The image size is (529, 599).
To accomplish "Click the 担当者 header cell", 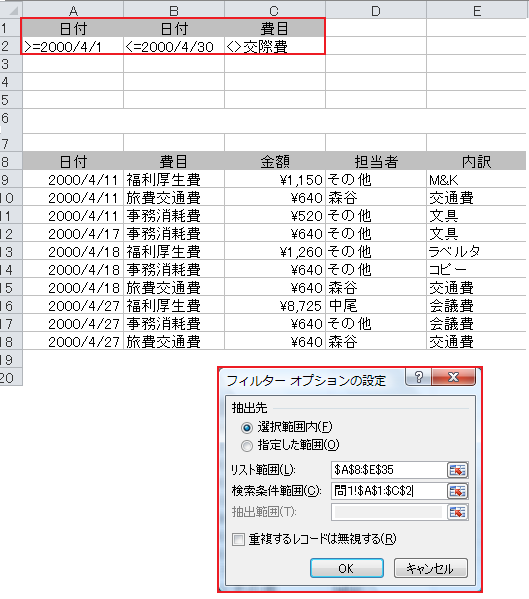I will coord(376,162).
